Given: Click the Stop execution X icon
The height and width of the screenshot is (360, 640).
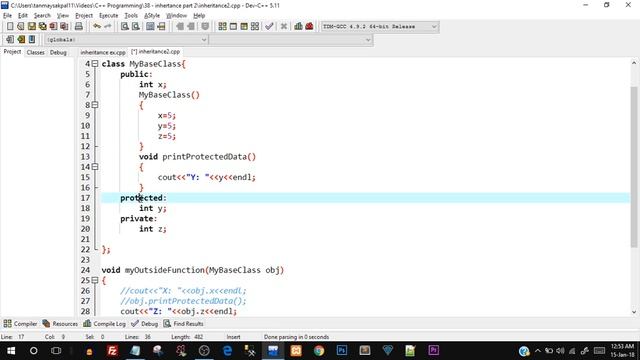Looking at the screenshot, I should pos(284,27).
